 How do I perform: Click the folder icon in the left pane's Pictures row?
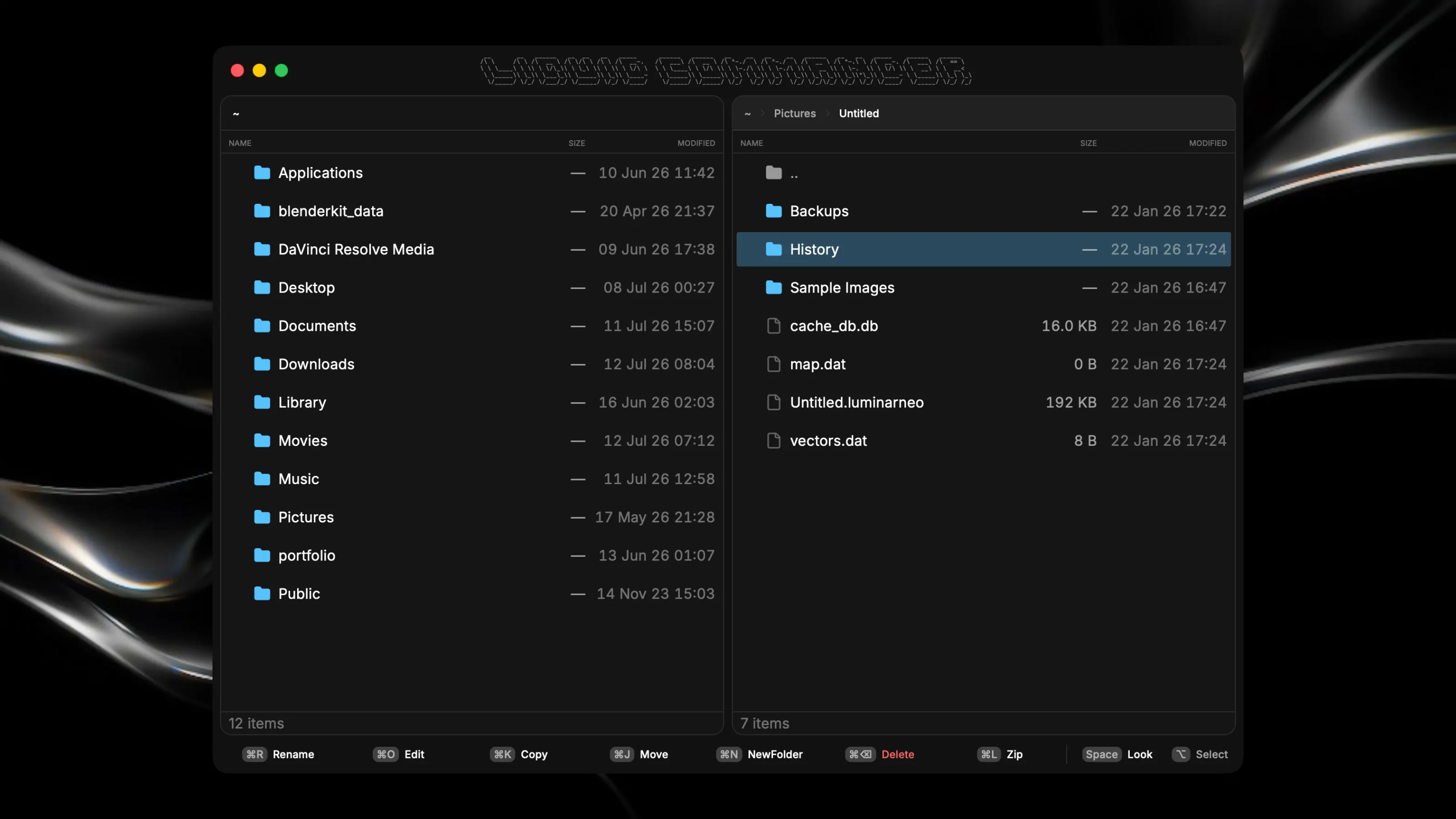click(262, 516)
